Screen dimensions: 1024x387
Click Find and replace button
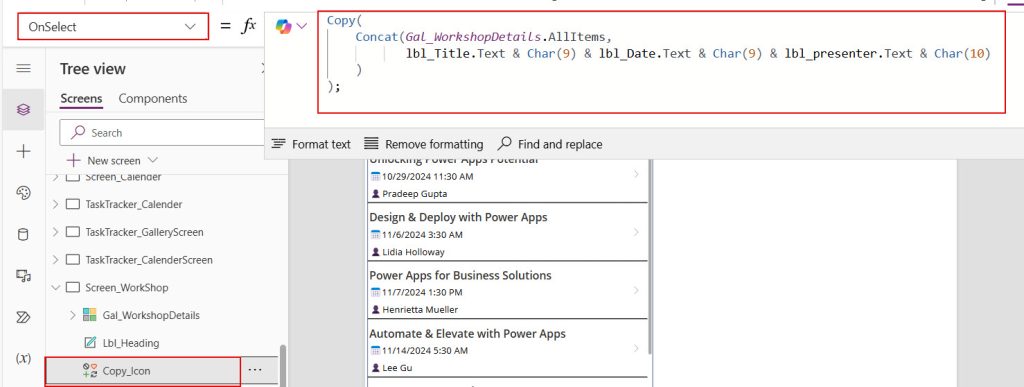[x=550, y=144]
